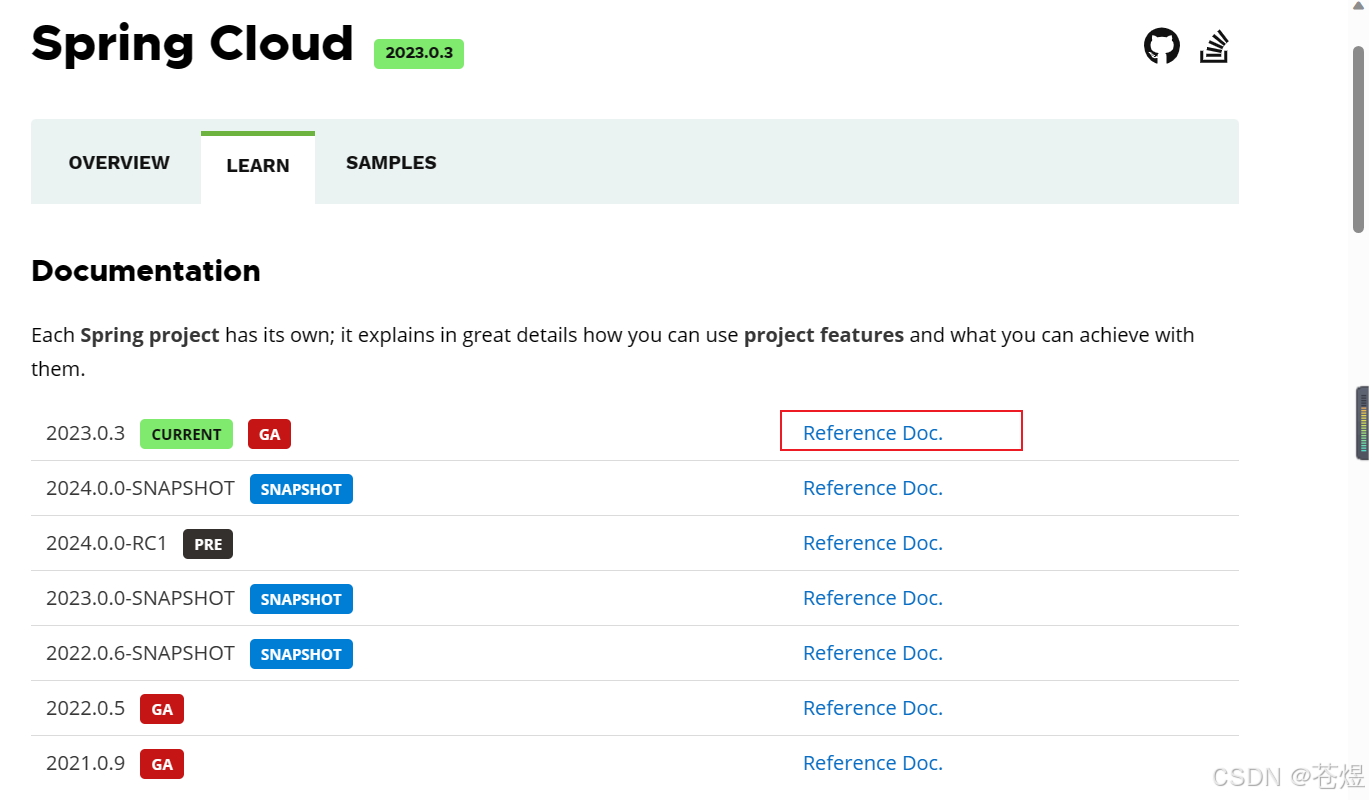
Task: Open Reference Doc. for 2024.0.0-SNAPSHOT
Action: click(873, 488)
